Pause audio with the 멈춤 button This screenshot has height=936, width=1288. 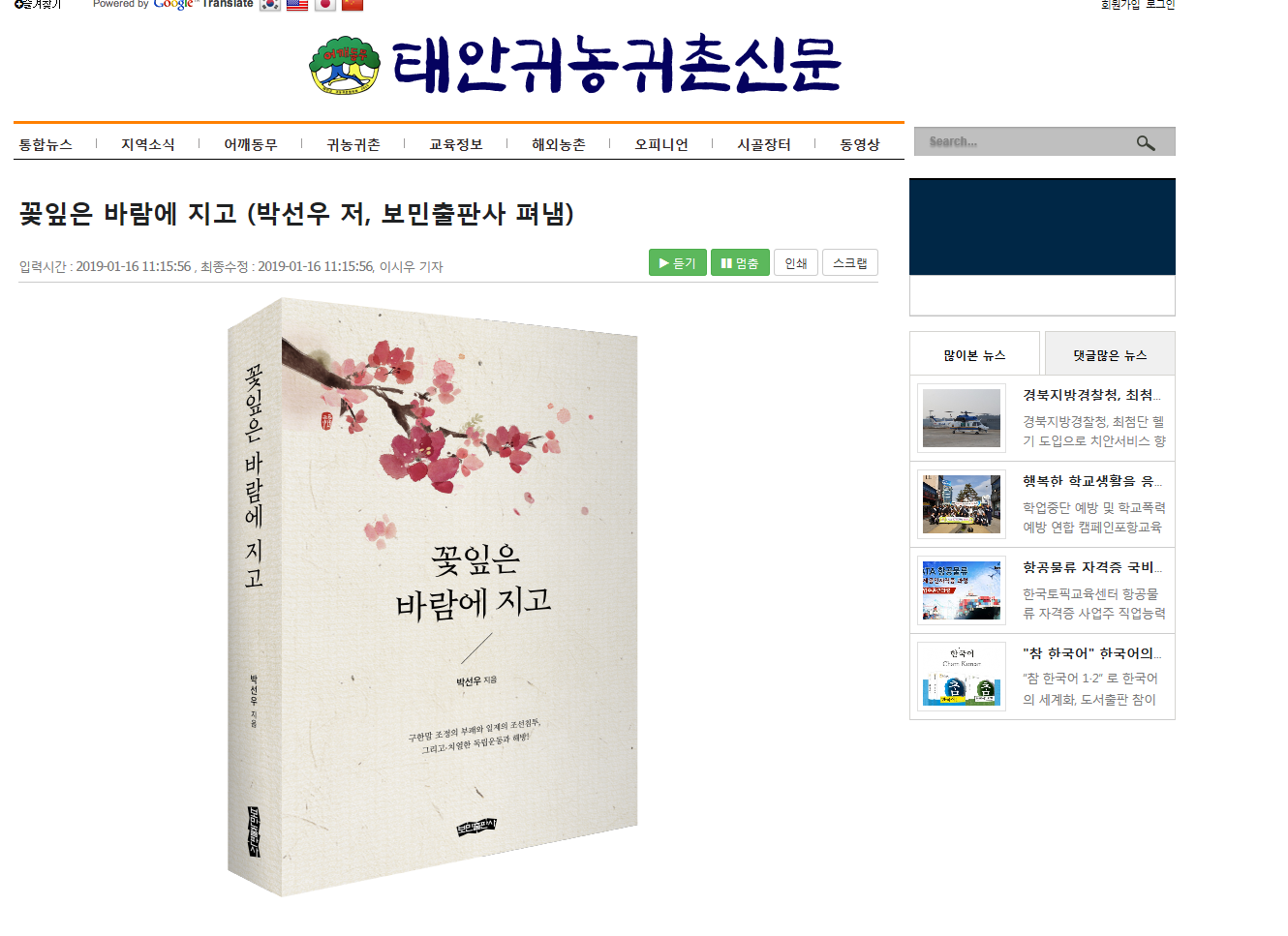click(x=740, y=262)
